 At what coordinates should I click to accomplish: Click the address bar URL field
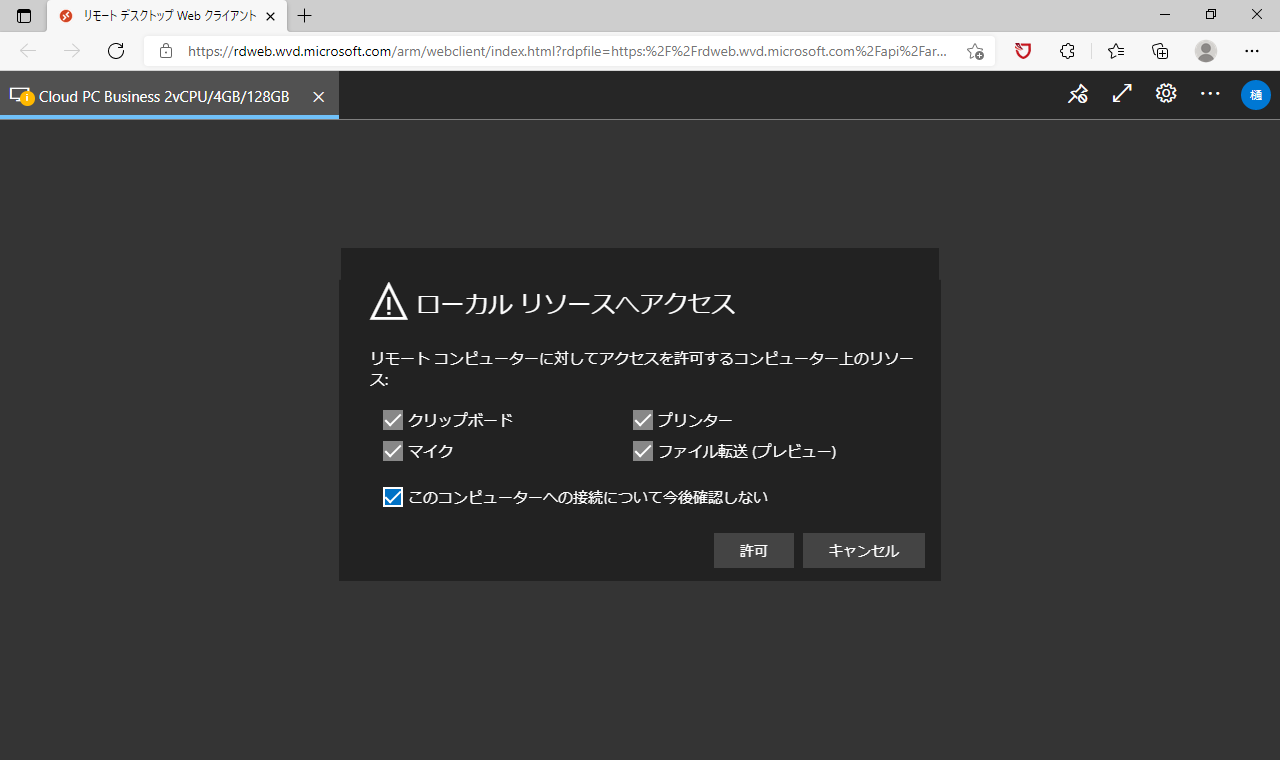(568, 51)
